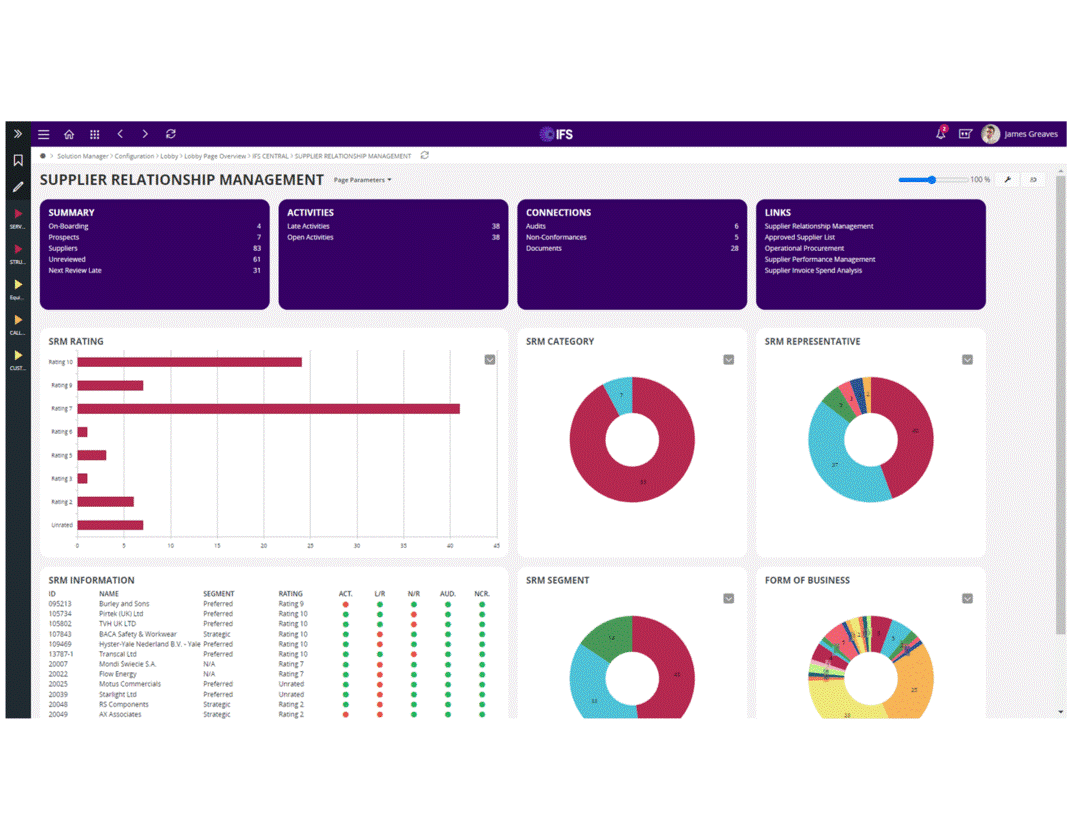1072x840 pixels.
Task: Open the Supplier Relationship Management link
Action: [x=818, y=226]
